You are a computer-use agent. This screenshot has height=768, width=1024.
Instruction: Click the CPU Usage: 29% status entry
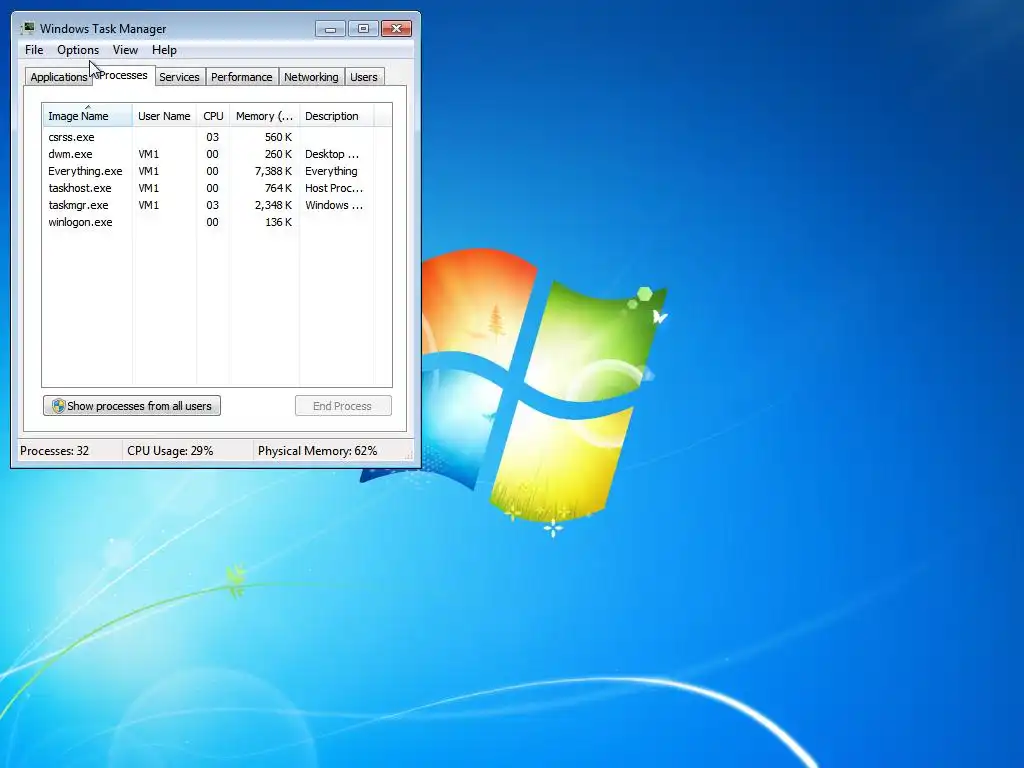click(x=170, y=451)
